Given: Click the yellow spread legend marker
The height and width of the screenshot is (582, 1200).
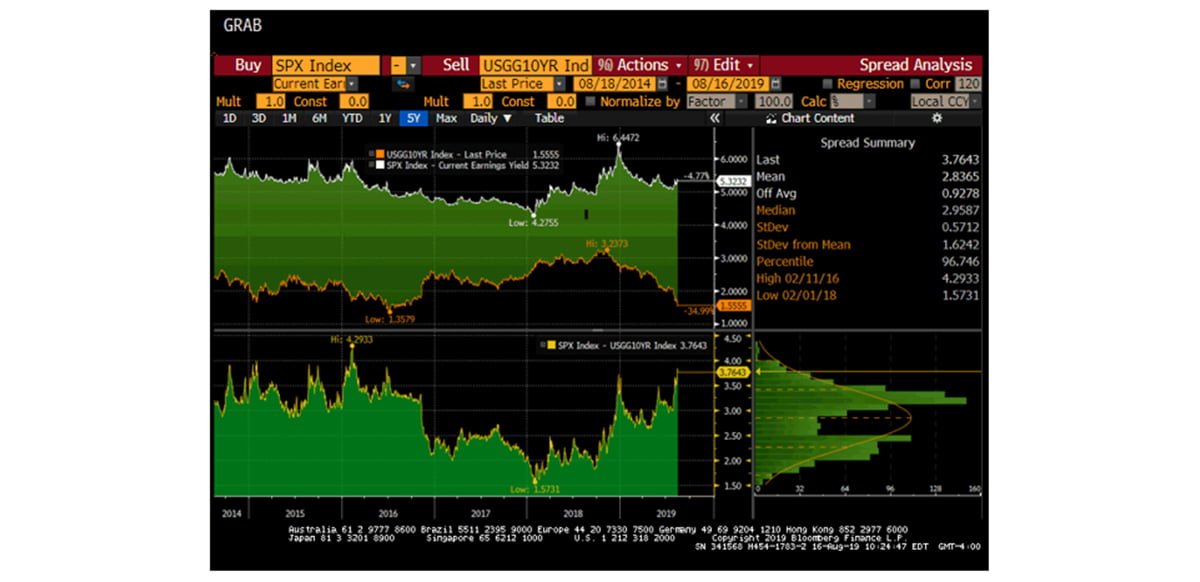Looking at the screenshot, I should tap(548, 346).
